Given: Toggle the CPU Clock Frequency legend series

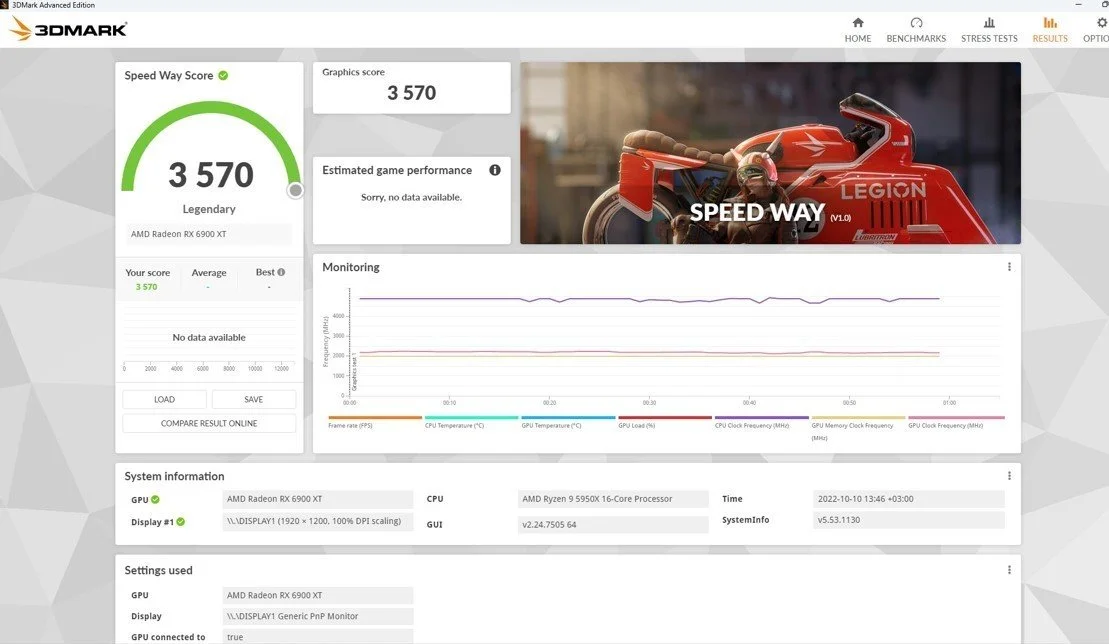Looking at the screenshot, I should tap(761, 422).
